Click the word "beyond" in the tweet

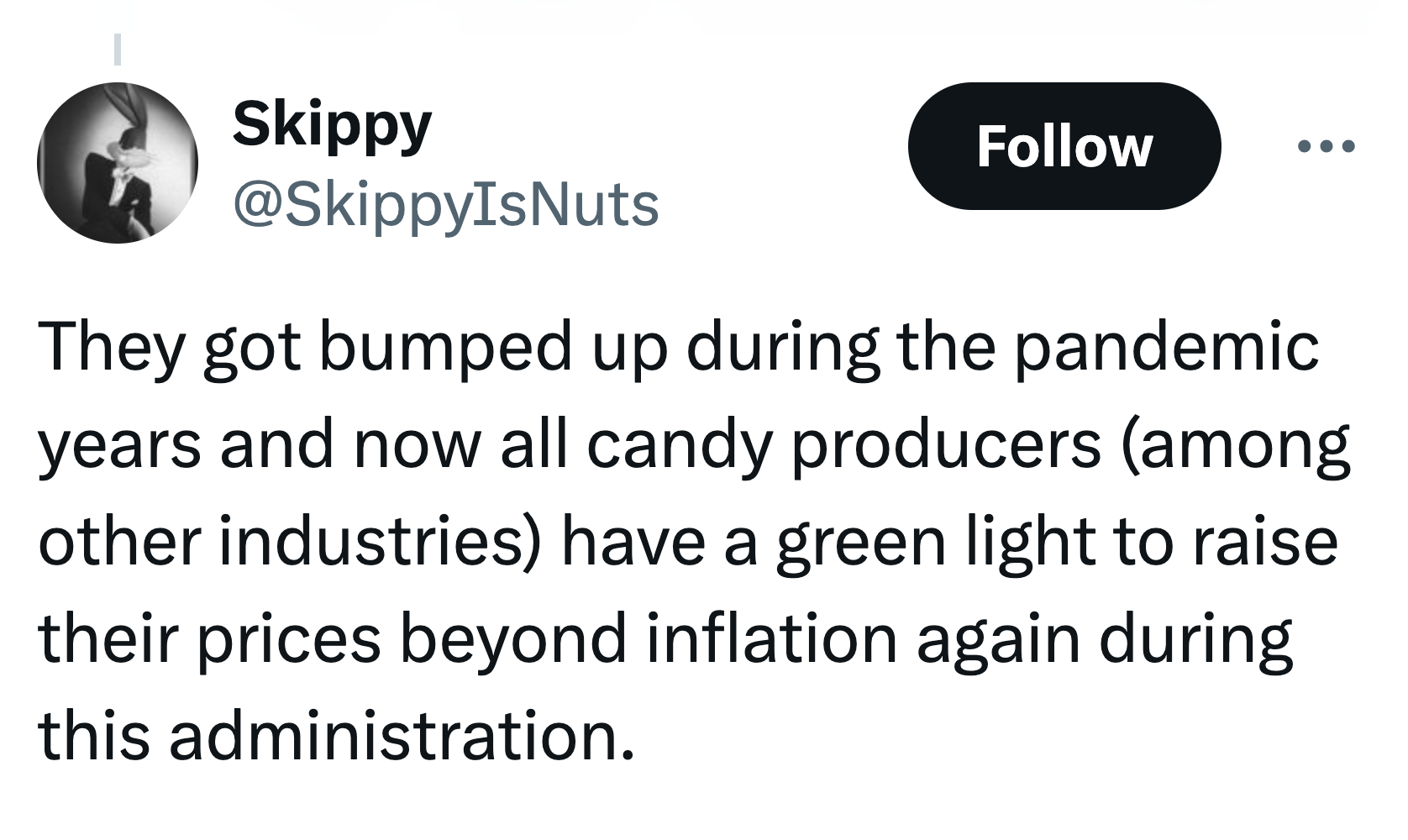click(x=512, y=638)
